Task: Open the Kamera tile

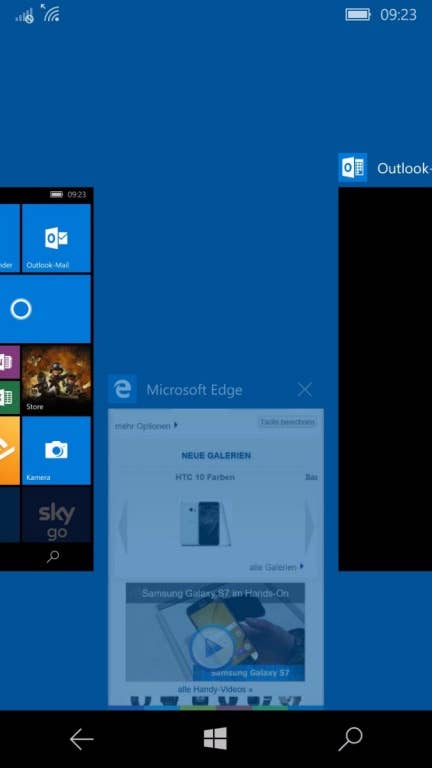Action: pyautogui.click(x=56, y=450)
